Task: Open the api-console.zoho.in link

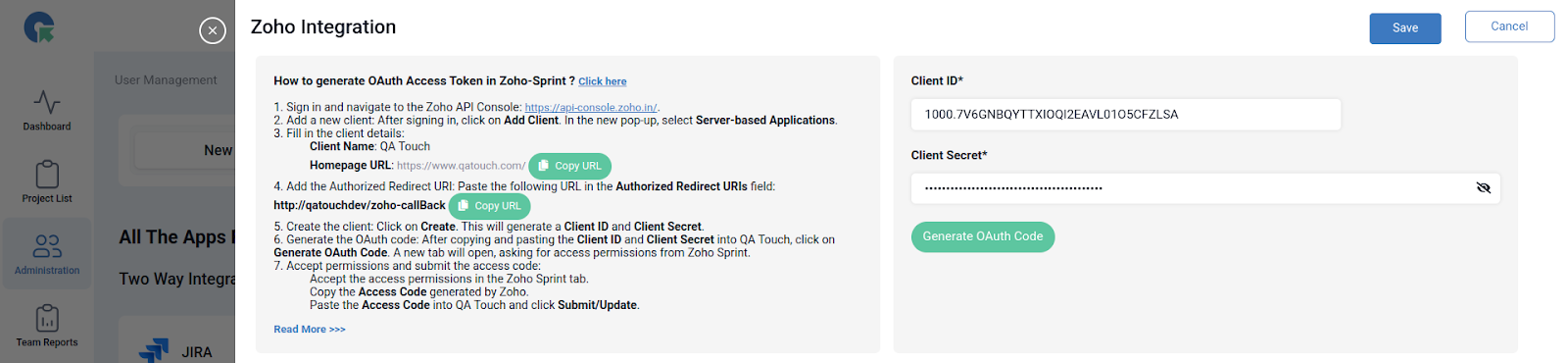Action: [591, 108]
